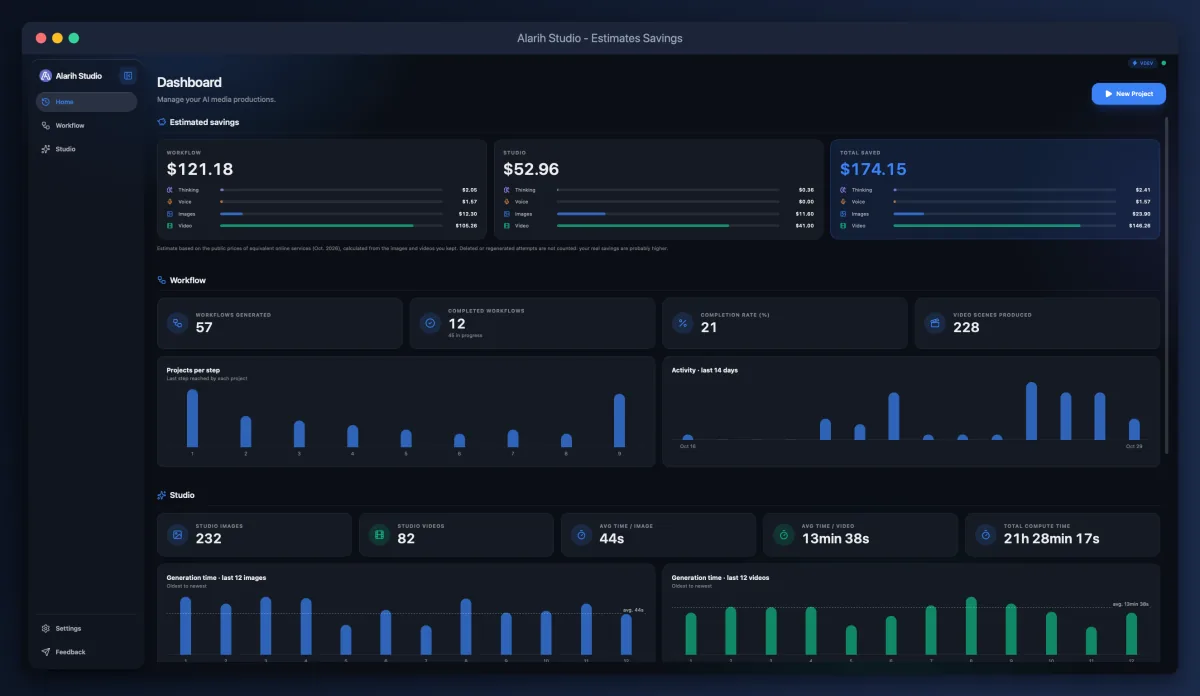The width and height of the screenshot is (1200, 696).
Task: Click the Thinking icon in the Workflow savings card
Action: pos(170,190)
